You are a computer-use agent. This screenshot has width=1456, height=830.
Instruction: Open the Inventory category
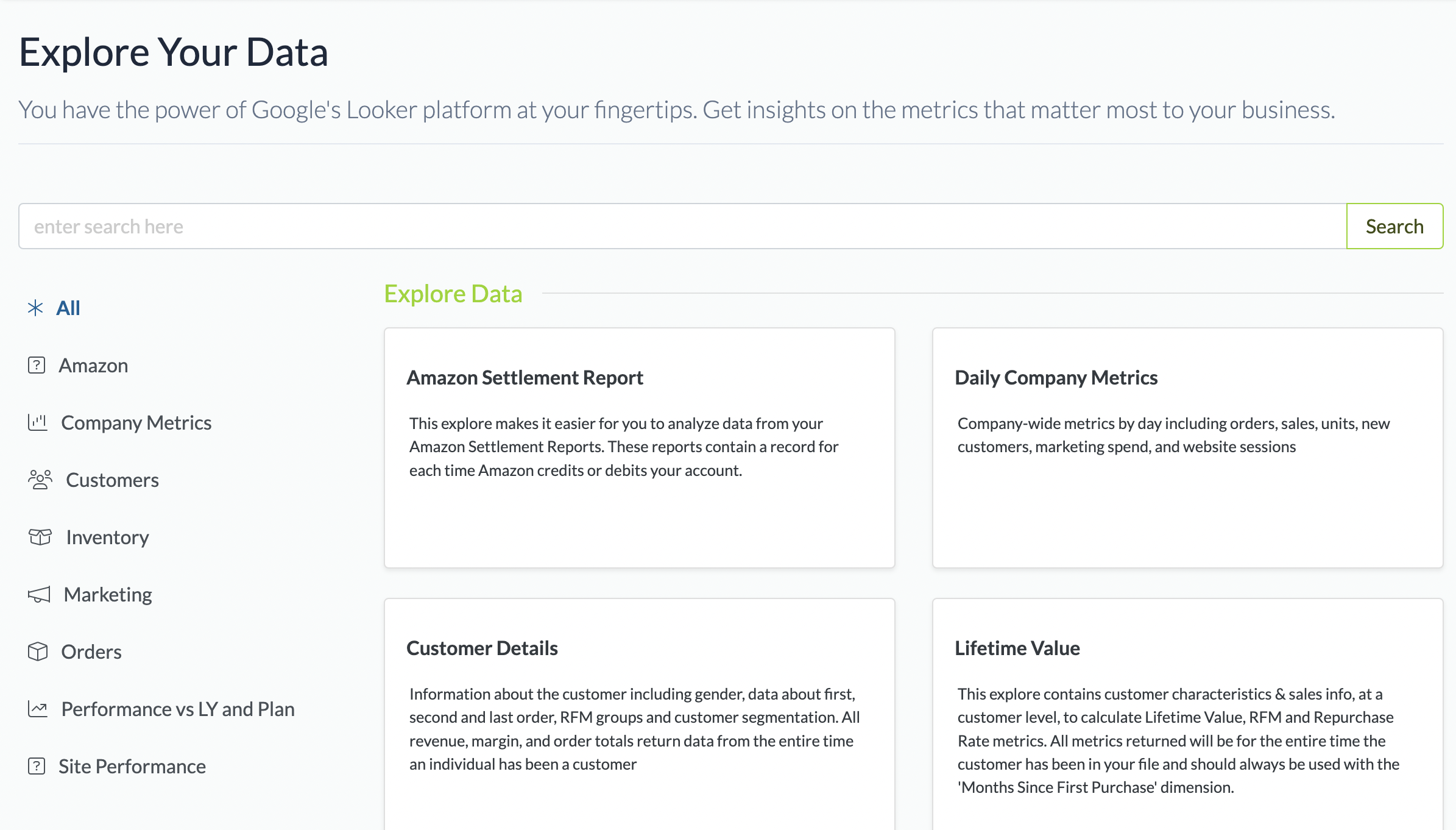pos(107,537)
